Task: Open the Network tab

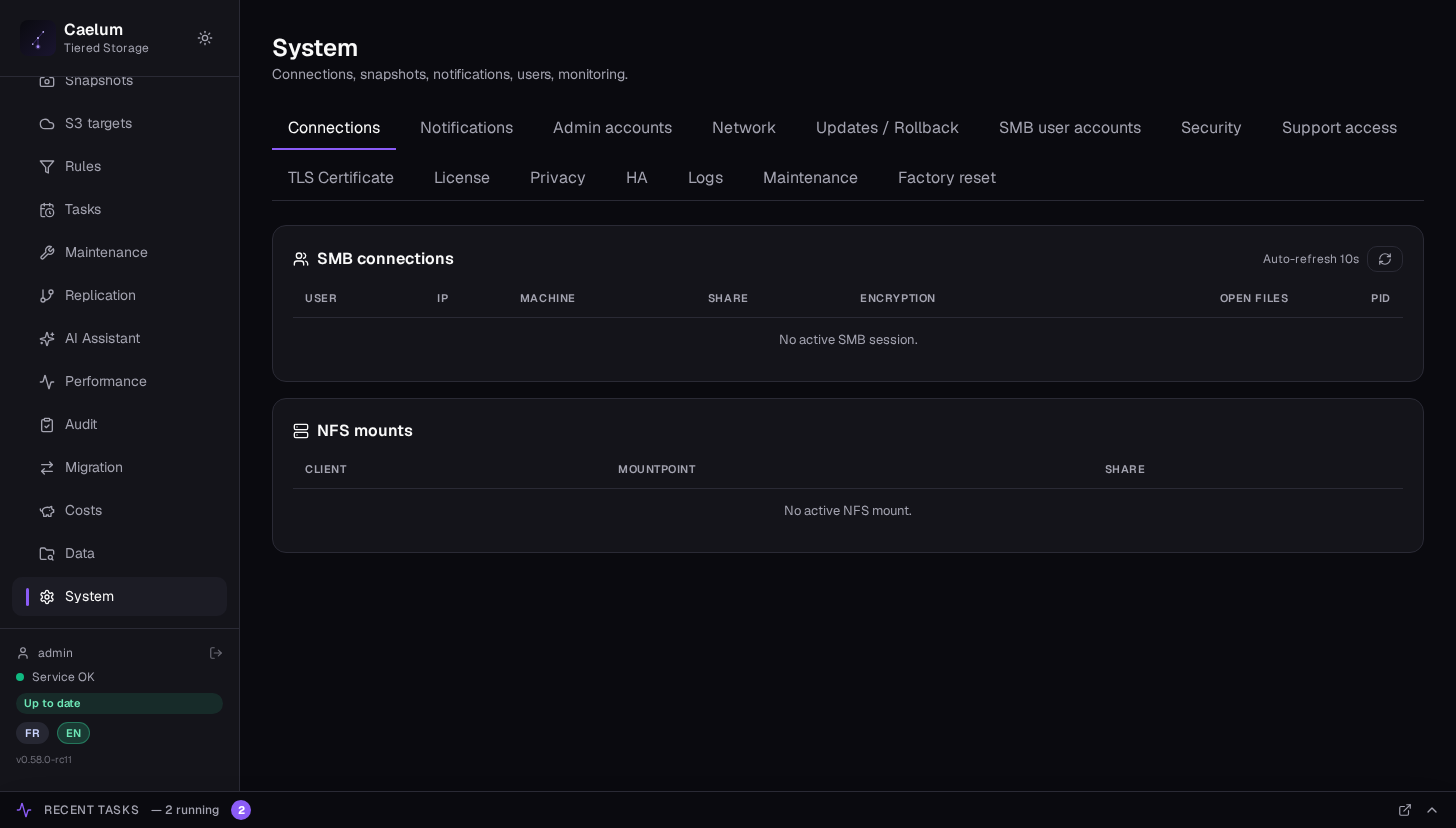Action: tap(744, 128)
